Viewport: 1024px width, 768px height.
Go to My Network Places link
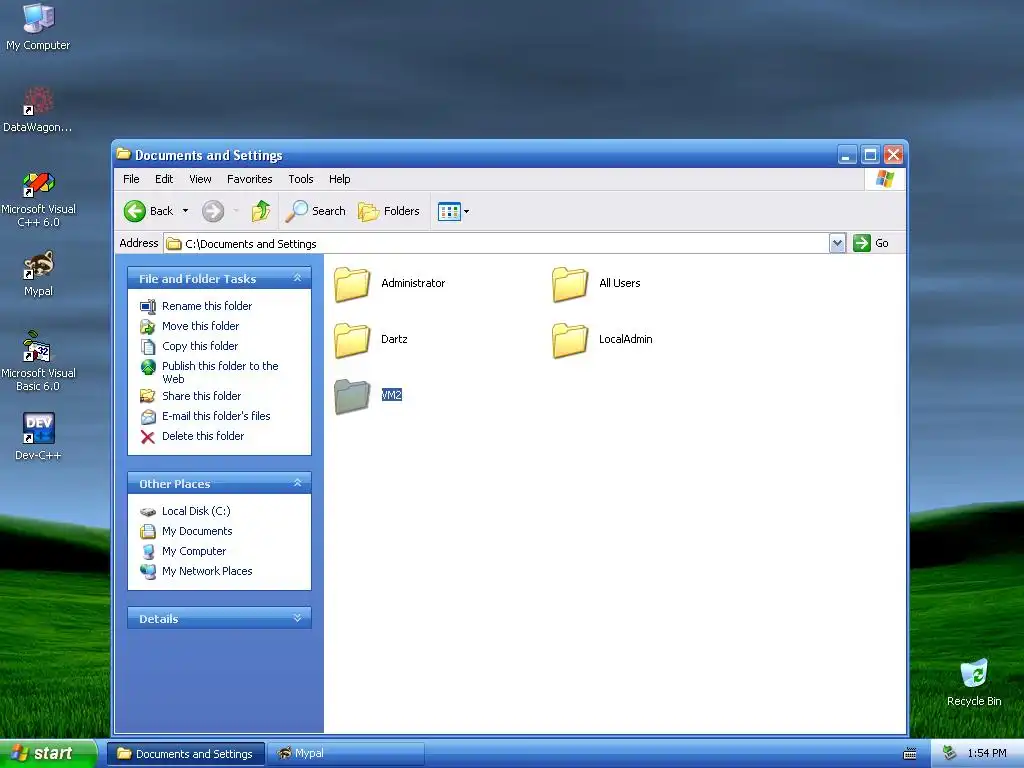[206, 571]
